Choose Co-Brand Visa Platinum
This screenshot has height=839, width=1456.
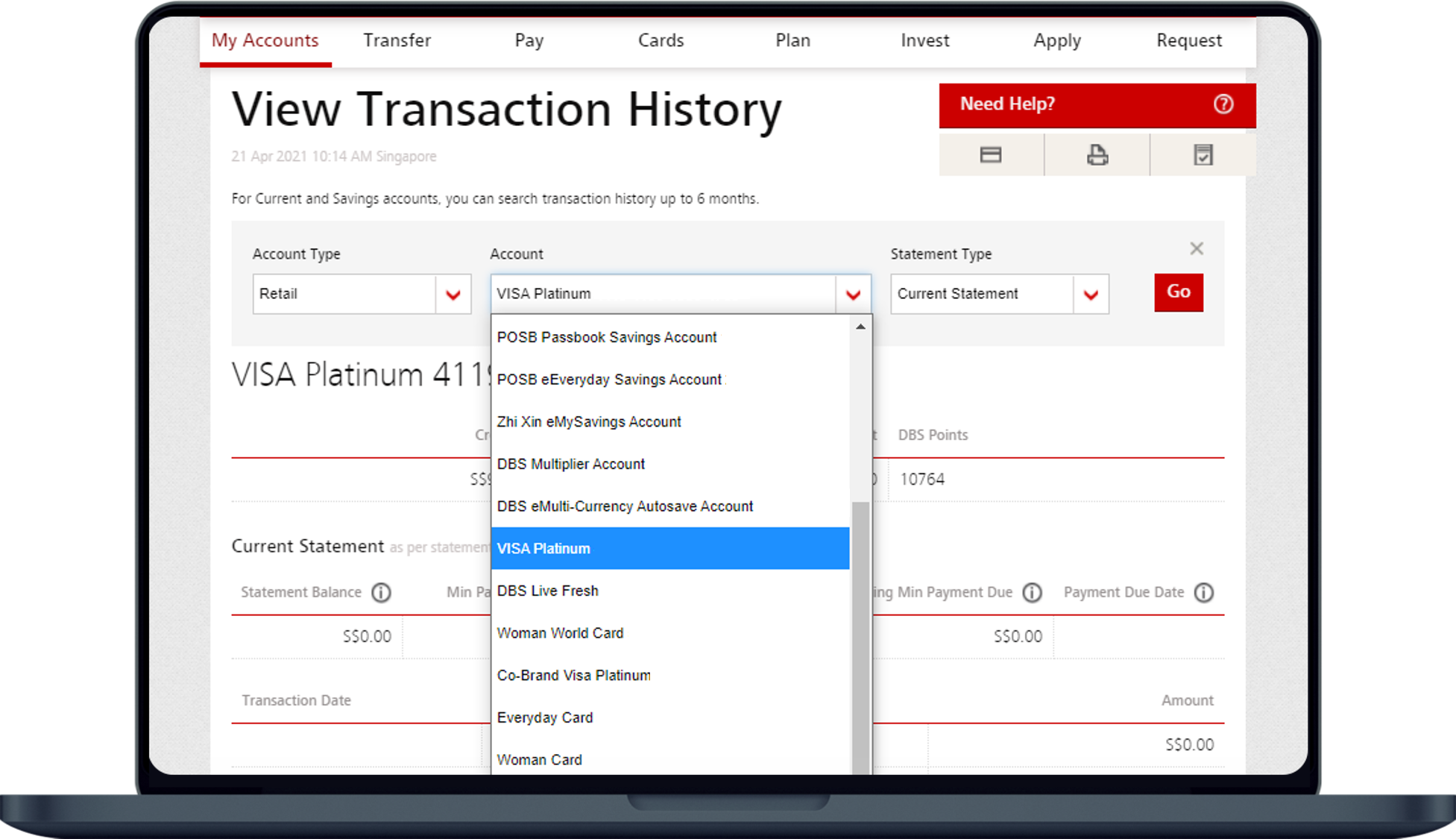[x=670, y=675]
